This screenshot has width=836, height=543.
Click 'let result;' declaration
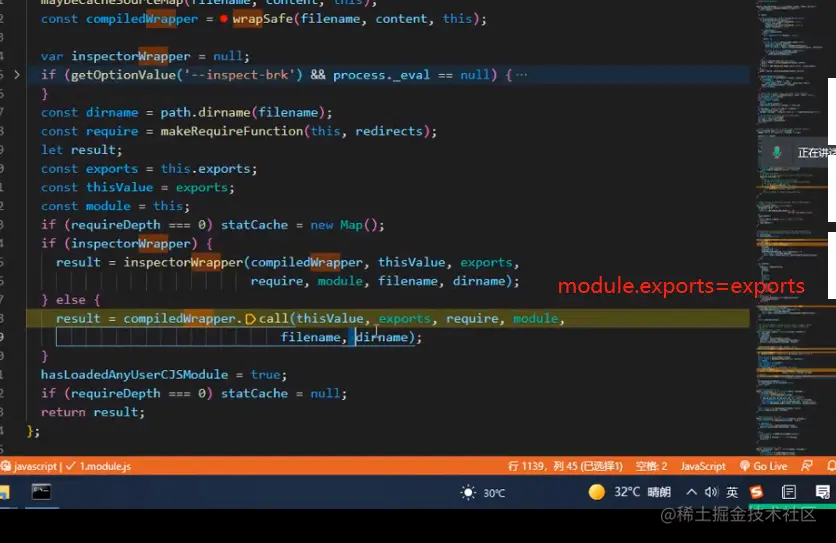click(82, 150)
